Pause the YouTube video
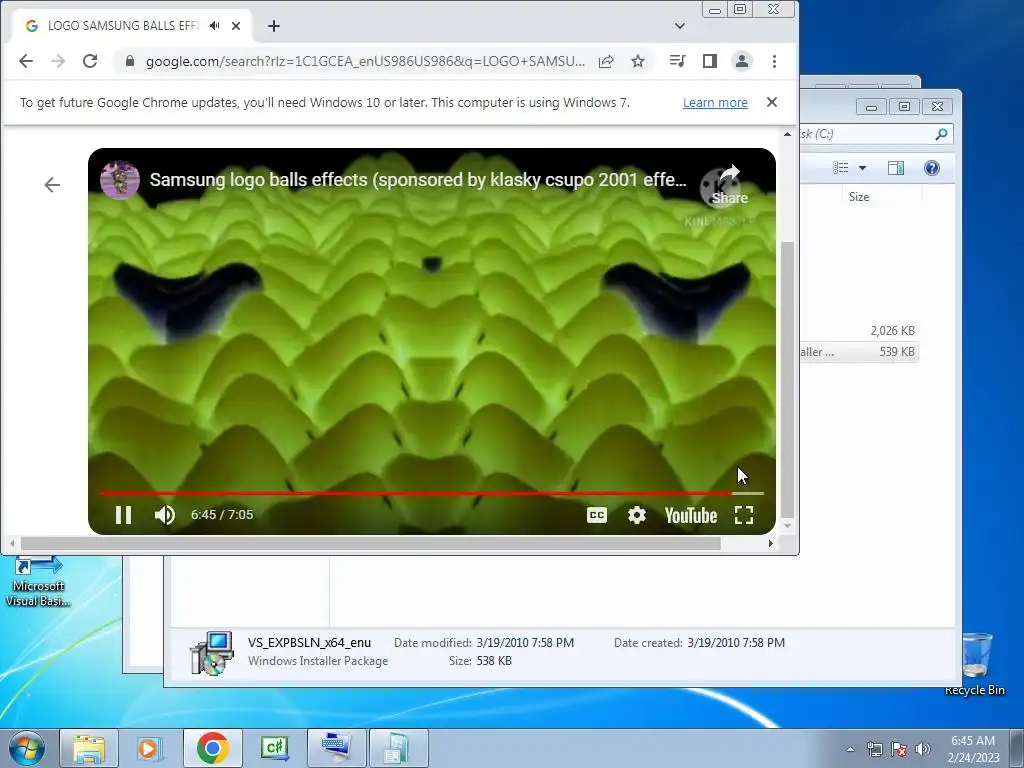The height and width of the screenshot is (768, 1024). tap(123, 515)
